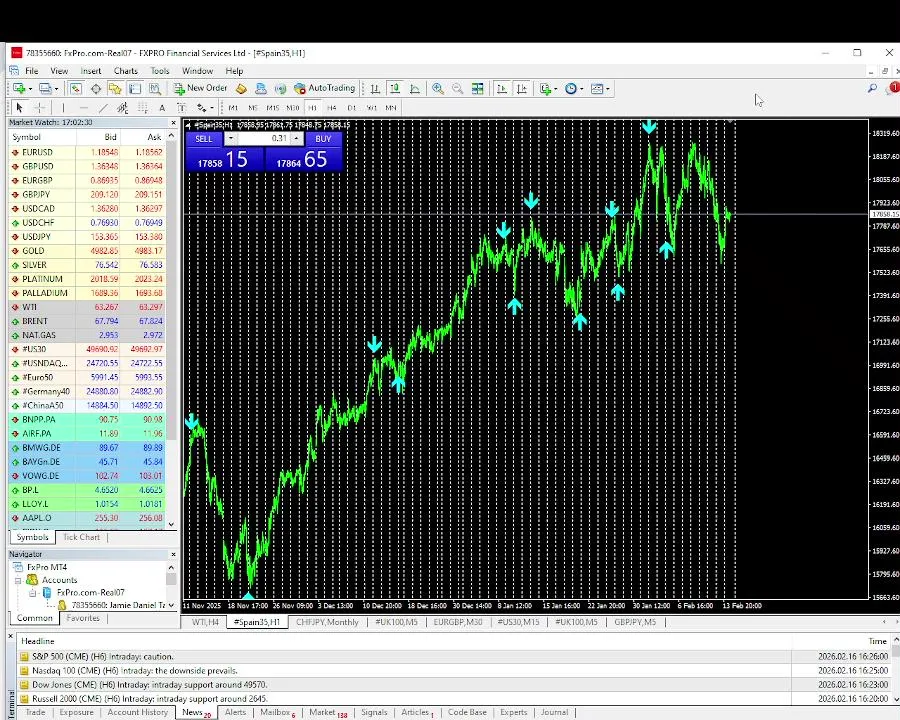Select the crosshair tool
Image resolution: width=900 pixels, height=720 pixels.
point(40,107)
